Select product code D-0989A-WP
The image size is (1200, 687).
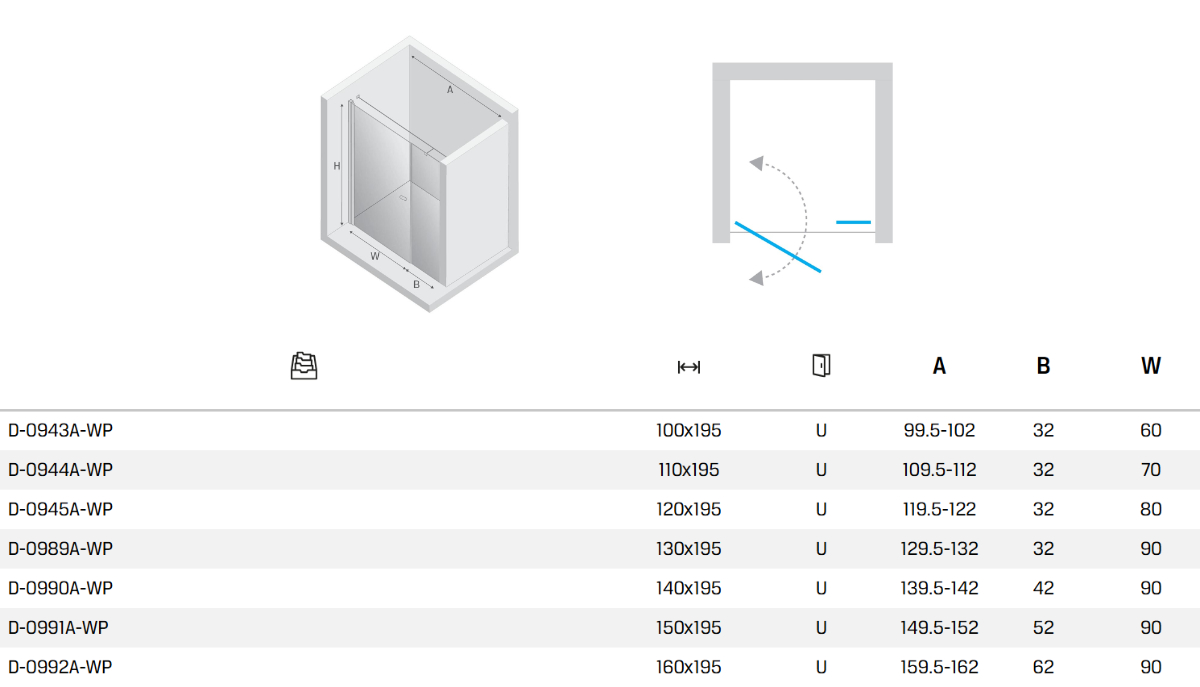(x=60, y=549)
